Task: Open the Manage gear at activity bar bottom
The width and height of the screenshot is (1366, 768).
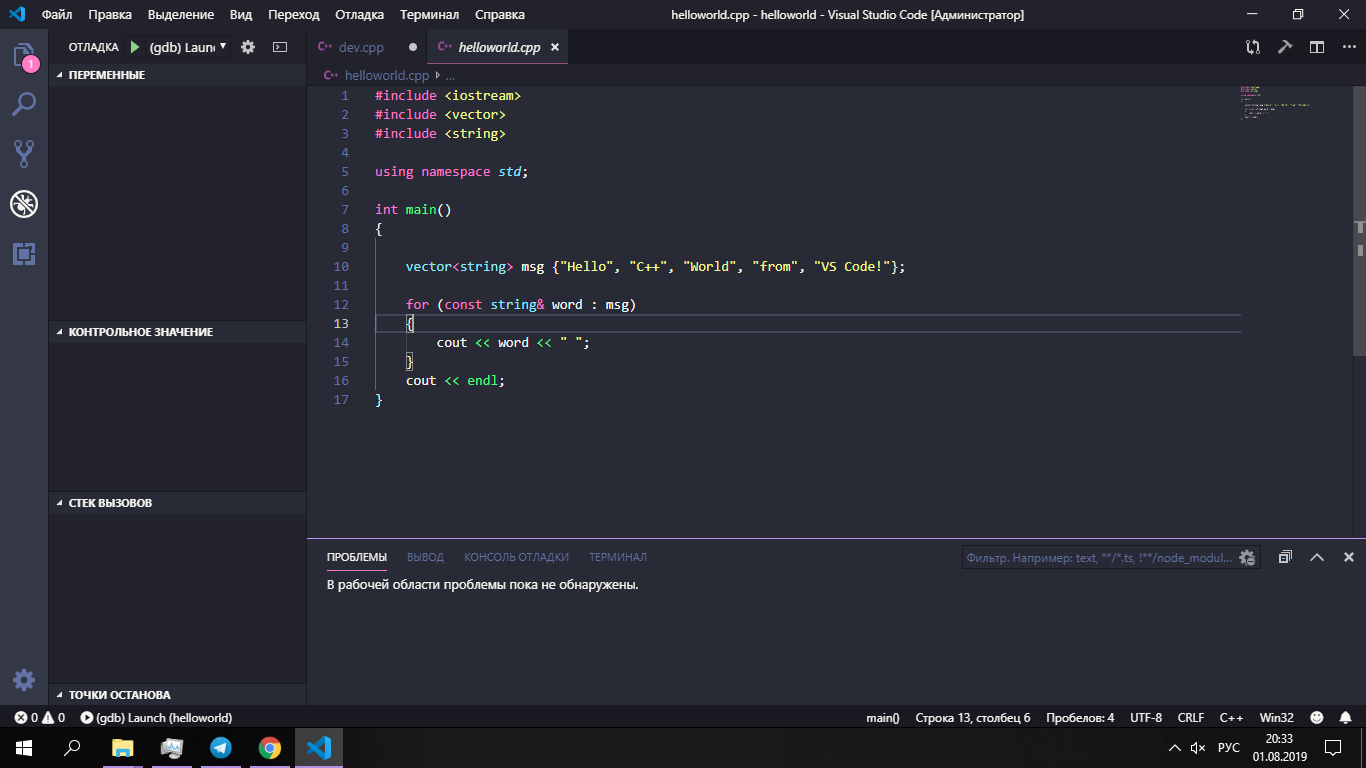Action: tap(24, 680)
